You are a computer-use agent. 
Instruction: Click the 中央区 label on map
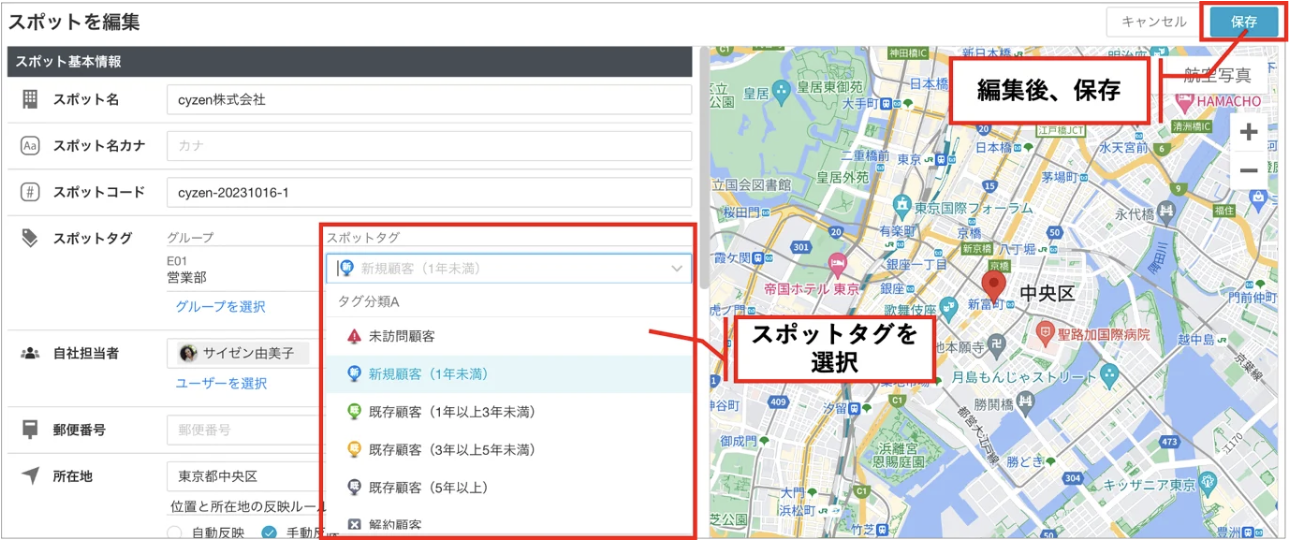tap(1046, 293)
